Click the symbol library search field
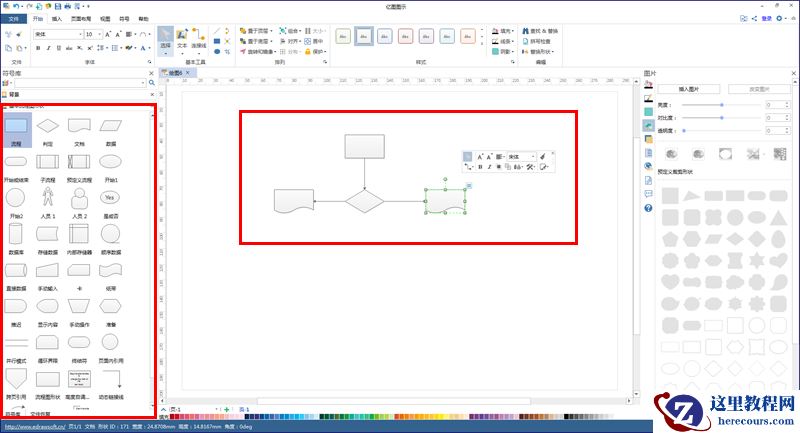The height and width of the screenshot is (433, 800). 80,83
